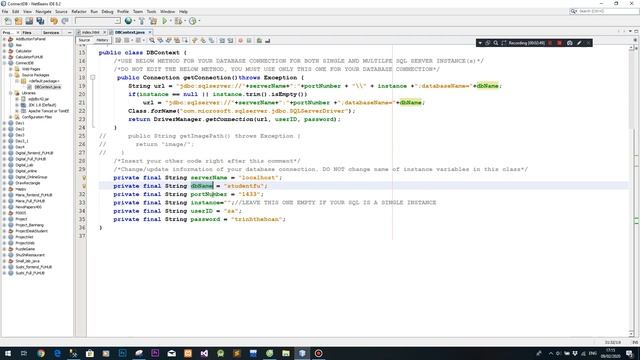This screenshot has width=640, height=360.
Task: Click the recorder bar magnifier zoom icon
Action: [496, 43]
